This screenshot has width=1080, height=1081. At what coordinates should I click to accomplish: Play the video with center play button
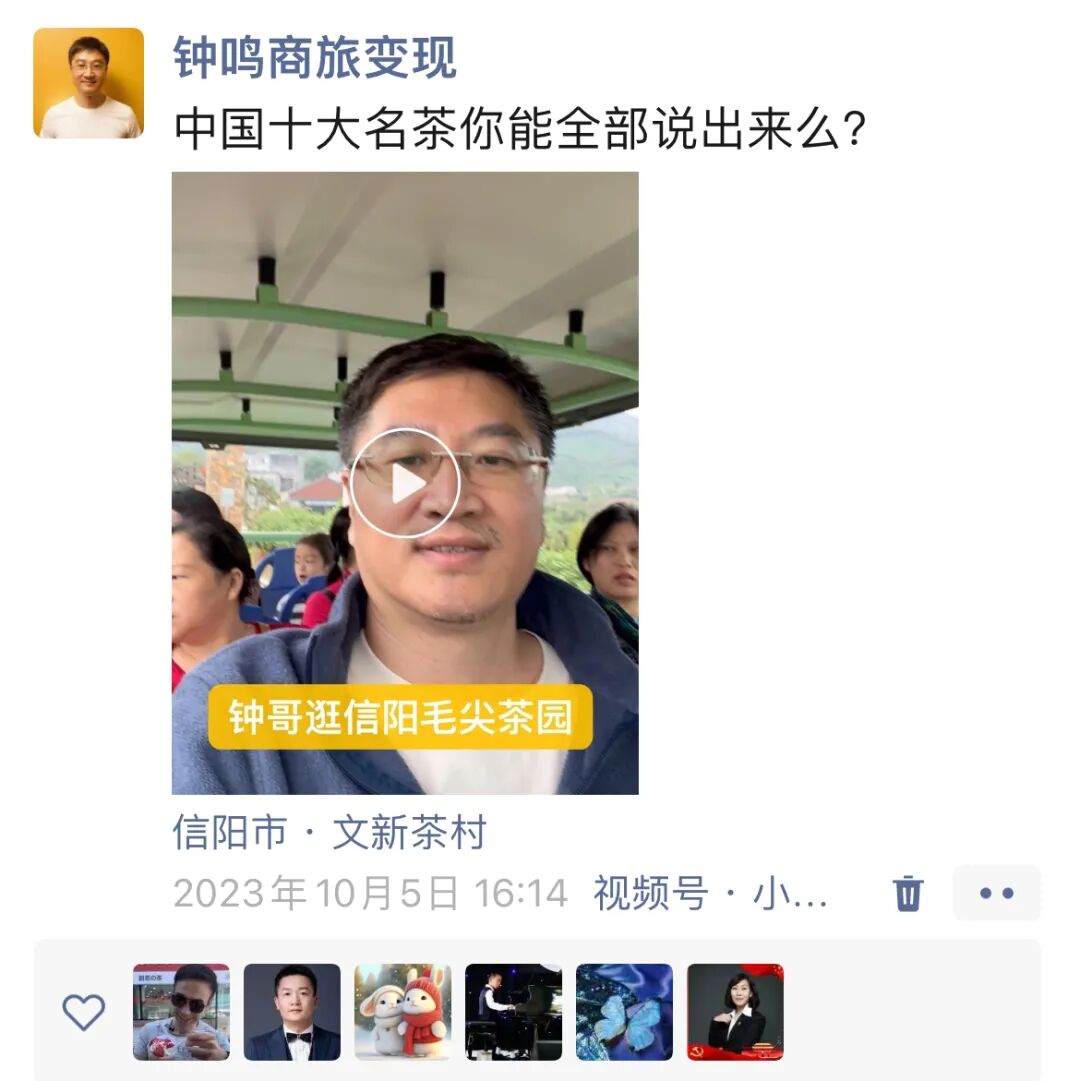coord(405,483)
